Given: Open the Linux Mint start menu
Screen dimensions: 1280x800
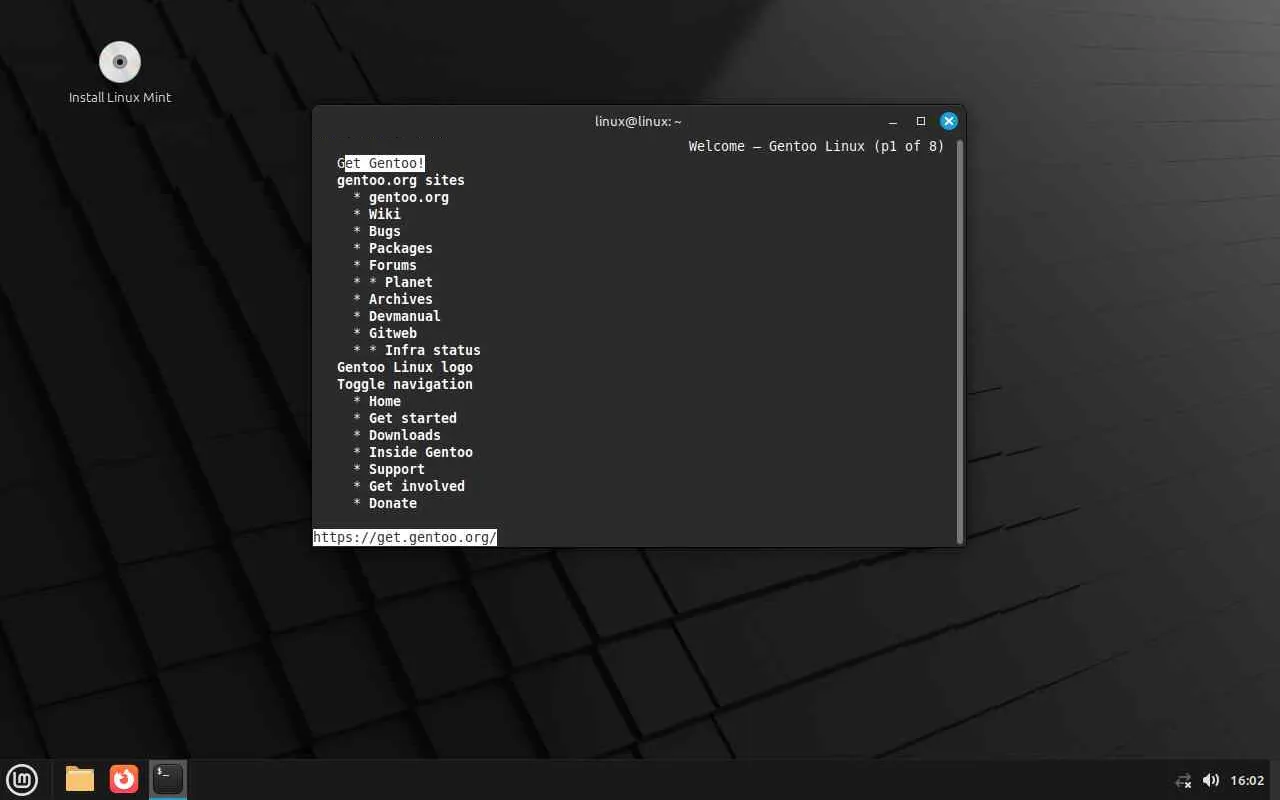Looking at the screenshot, I should point(22,779).
